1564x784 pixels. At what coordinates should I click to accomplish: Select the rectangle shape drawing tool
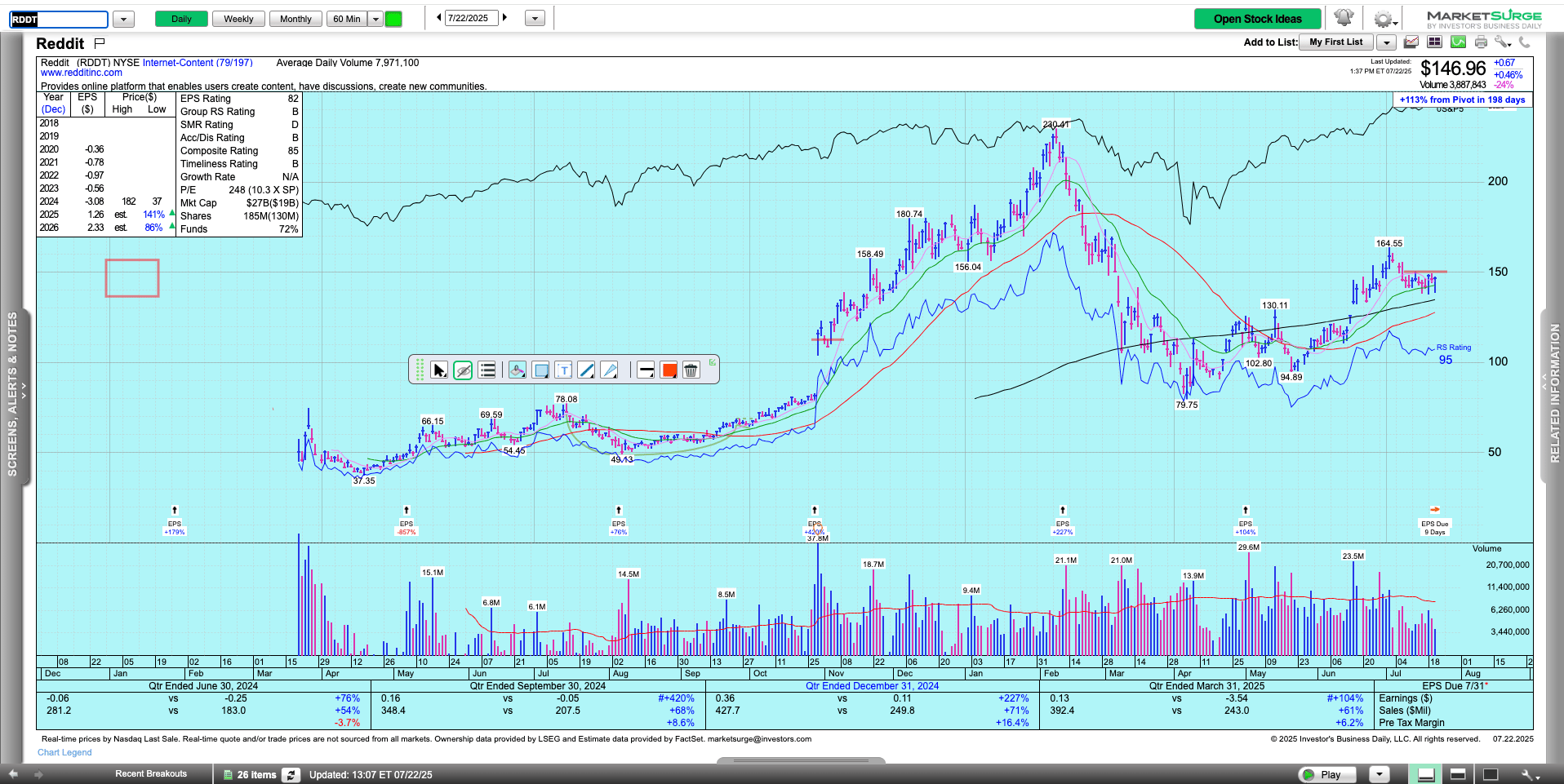[540, 370]
